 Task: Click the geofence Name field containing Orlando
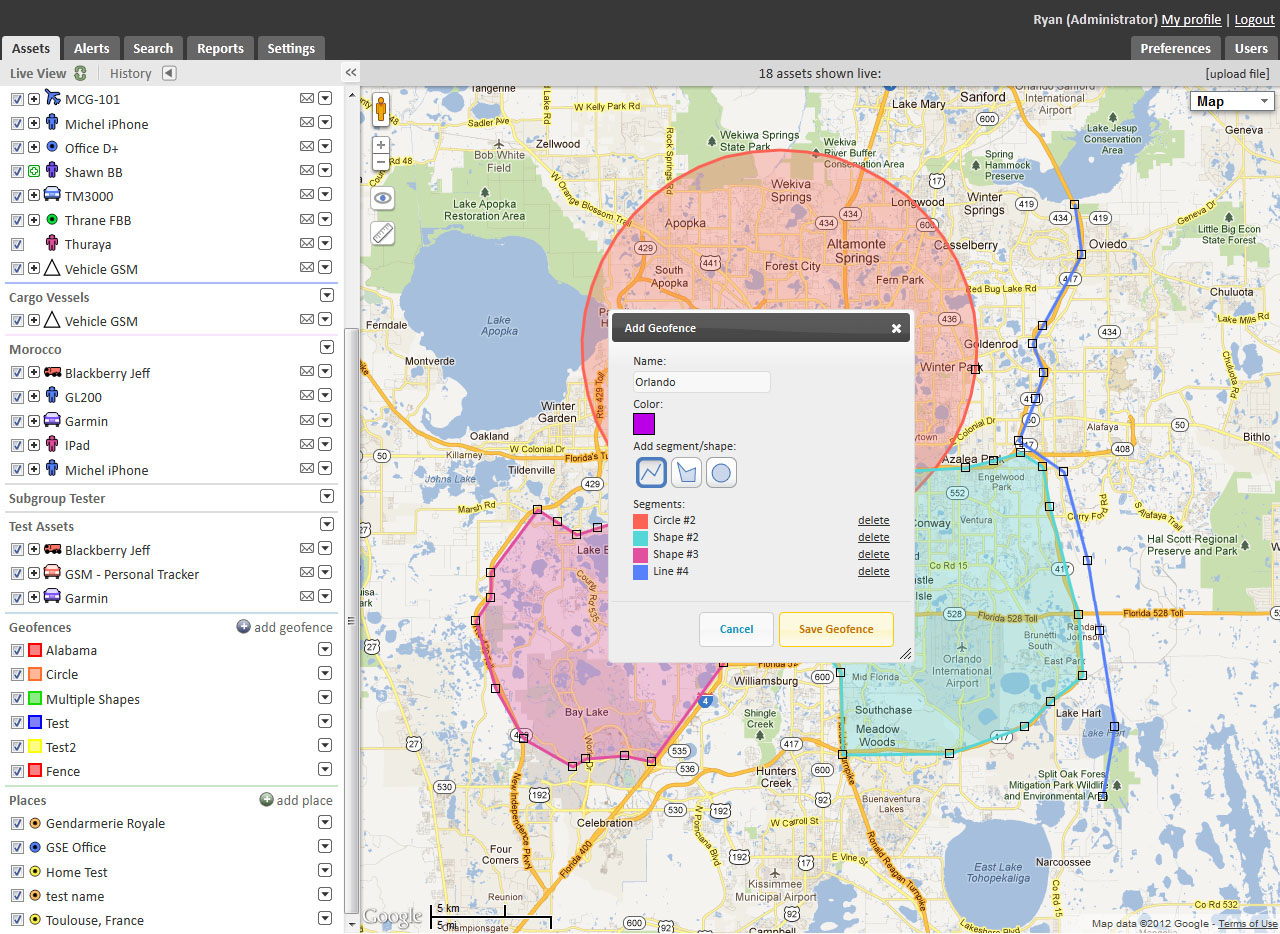[700, 381]
